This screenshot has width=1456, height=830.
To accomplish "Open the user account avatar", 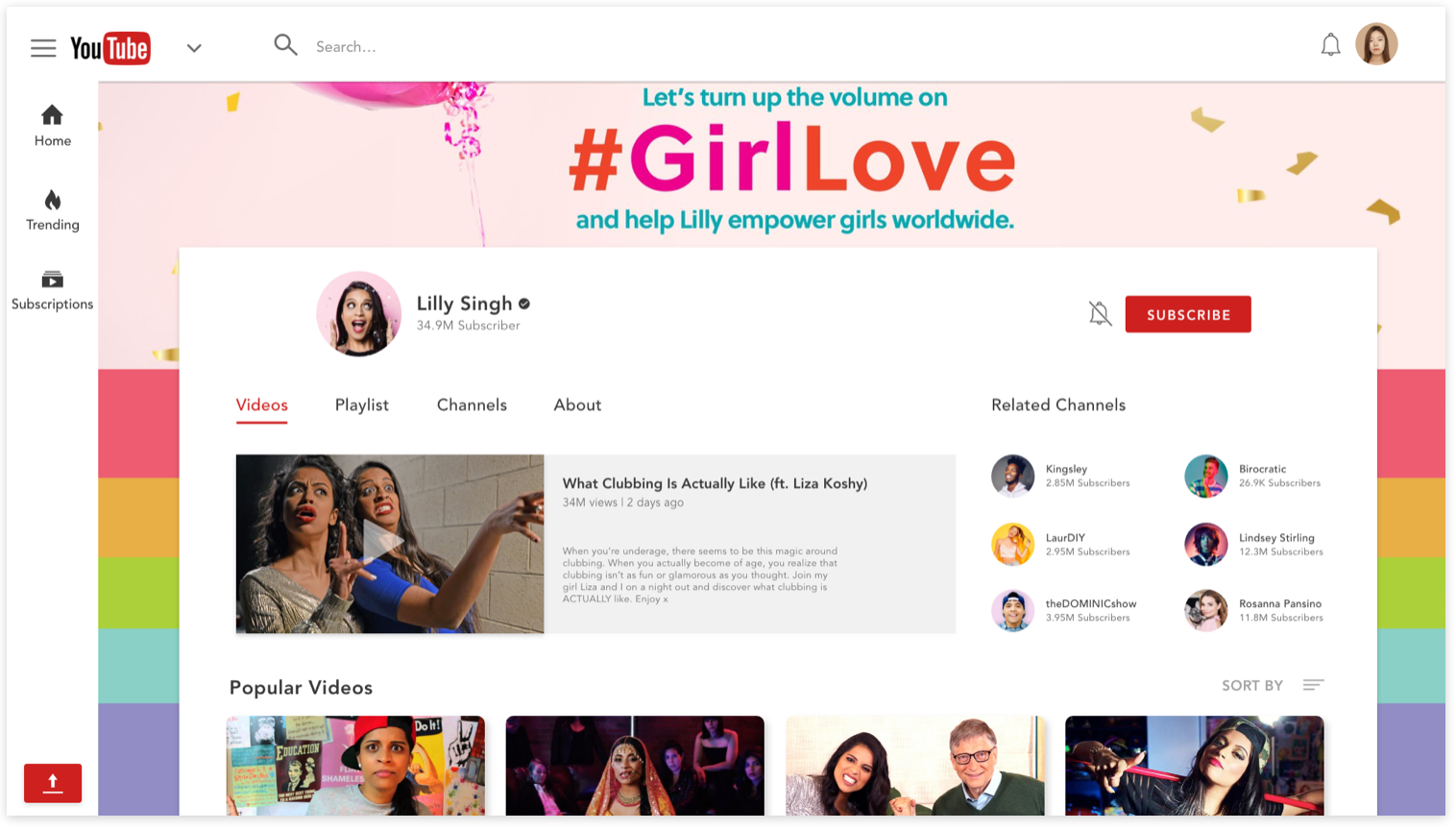I will tap(1376, 44).
